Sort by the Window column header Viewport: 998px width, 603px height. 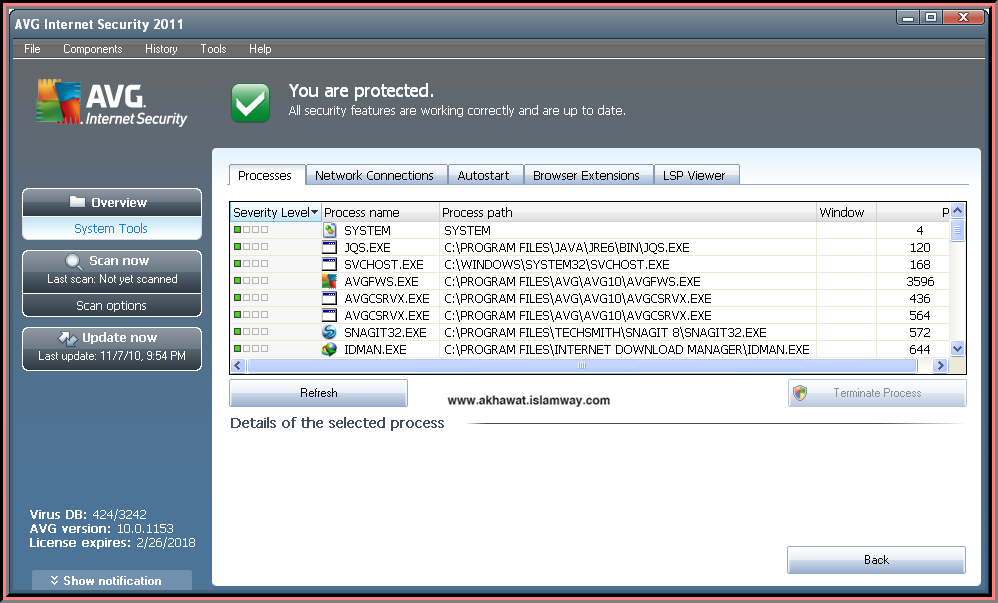(x=847, y=212)
